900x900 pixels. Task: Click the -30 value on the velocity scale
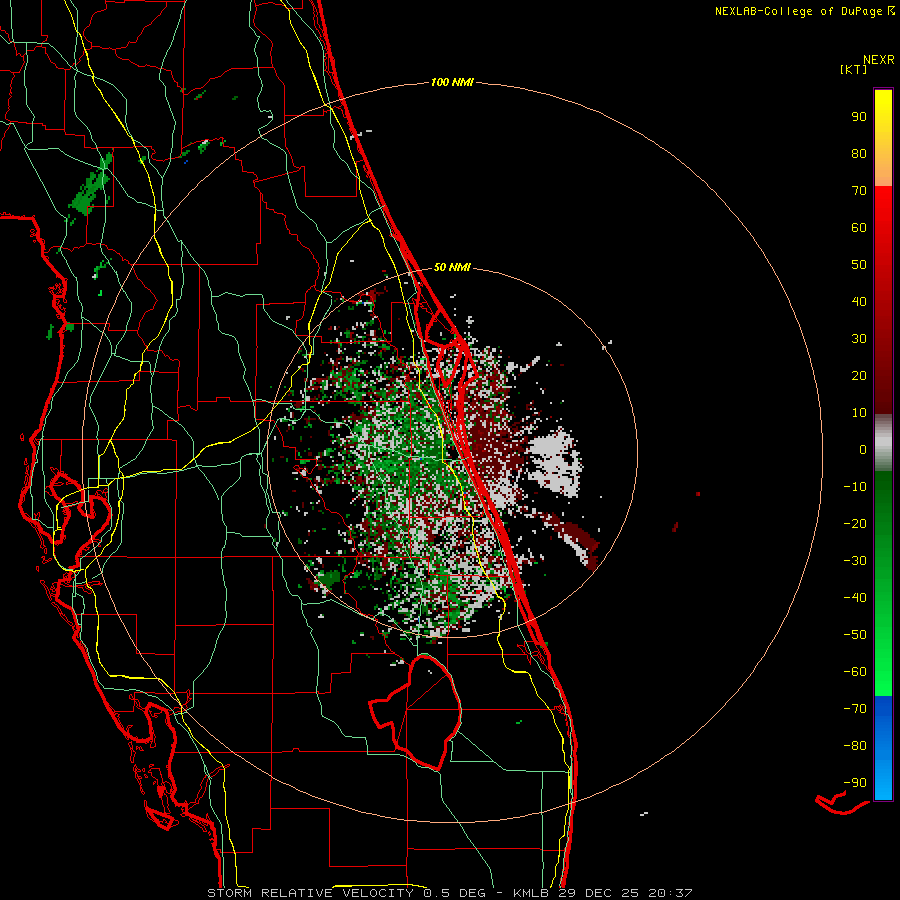pos(855,561)
